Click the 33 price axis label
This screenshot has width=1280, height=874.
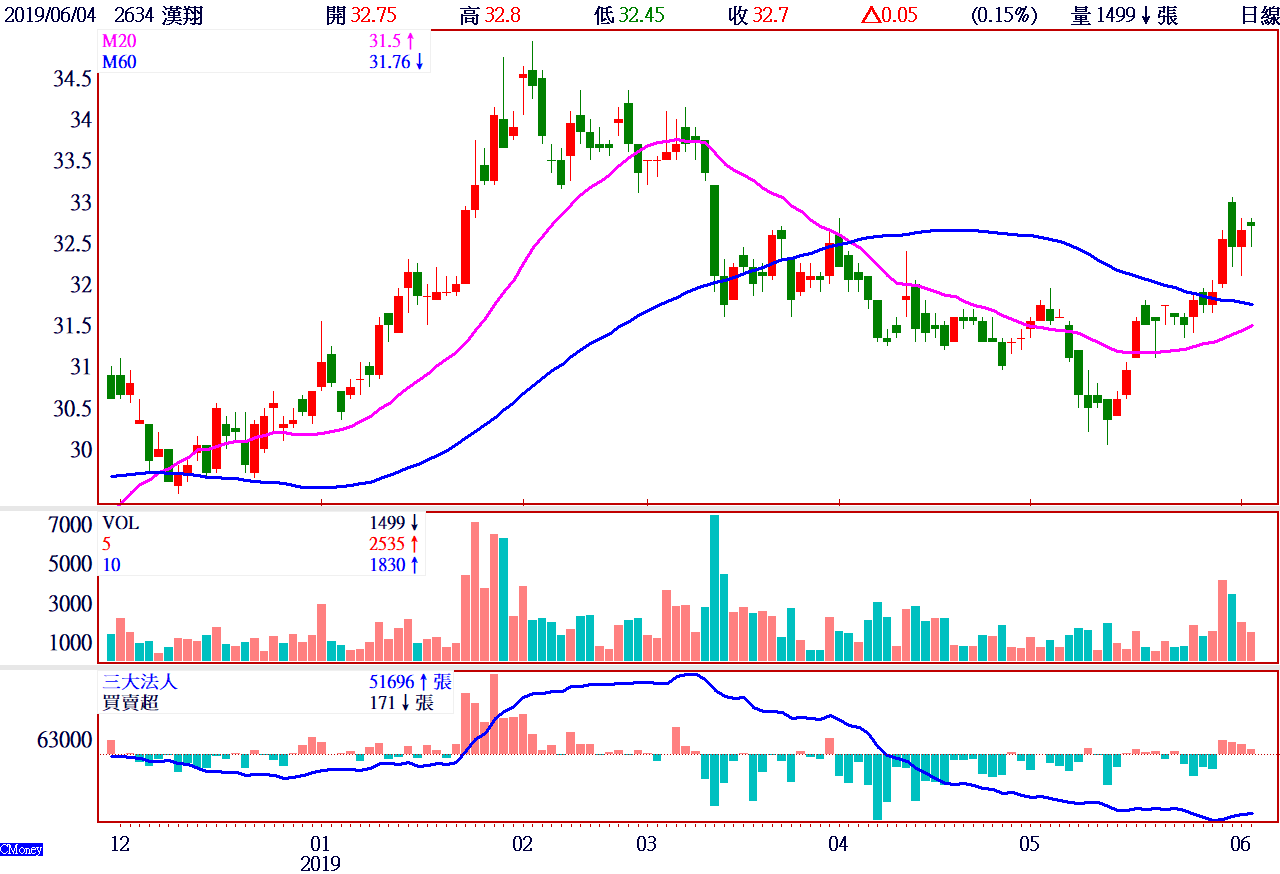(81, 203)
